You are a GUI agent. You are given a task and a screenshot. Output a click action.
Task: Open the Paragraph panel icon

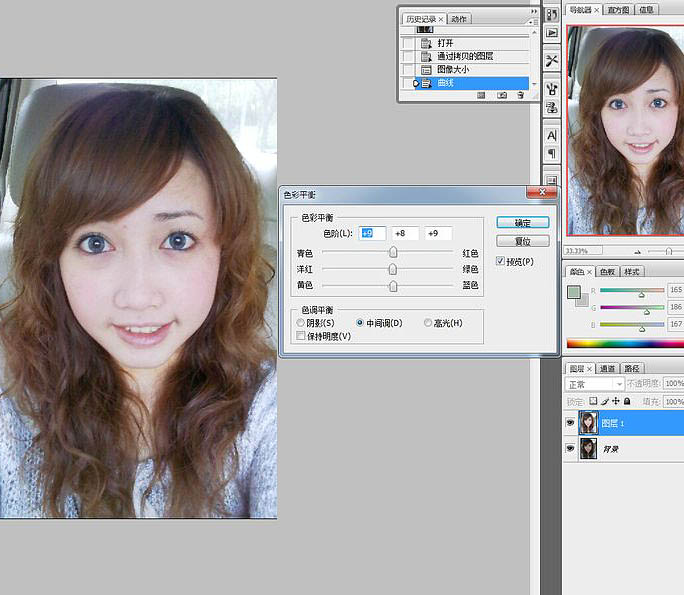tap(551, 154)
